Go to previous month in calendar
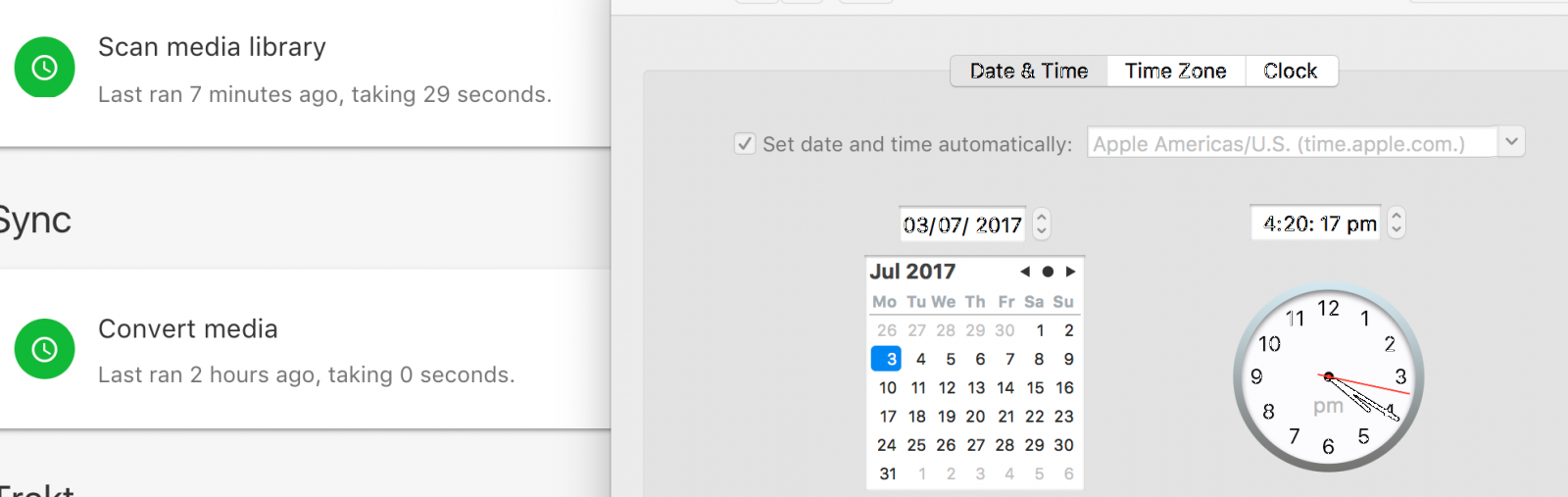Screen dimensions: 1568x497 [x=1025, y=272]
